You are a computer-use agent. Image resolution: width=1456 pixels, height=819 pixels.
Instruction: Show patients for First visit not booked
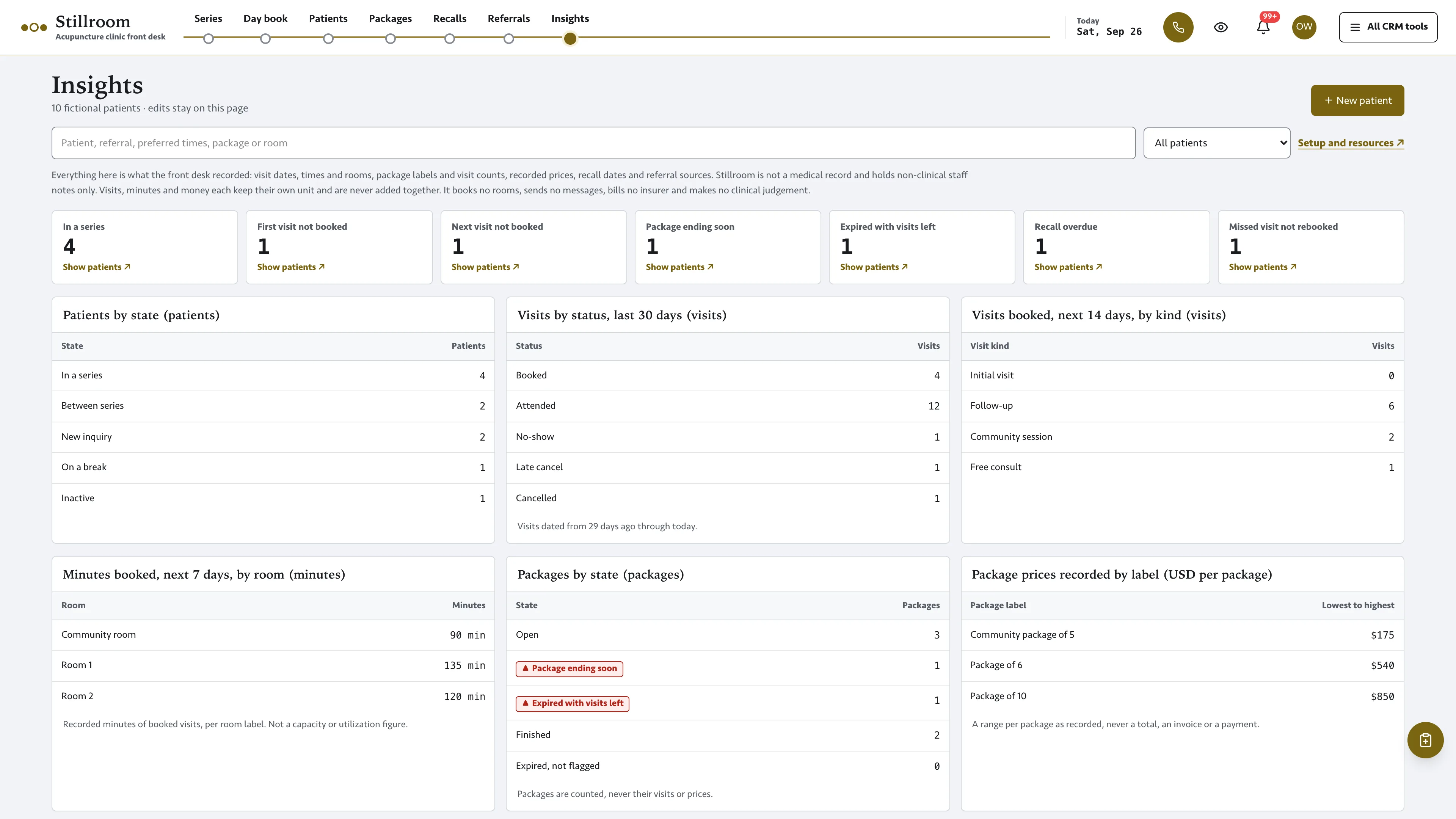click(x=291, y=267)
